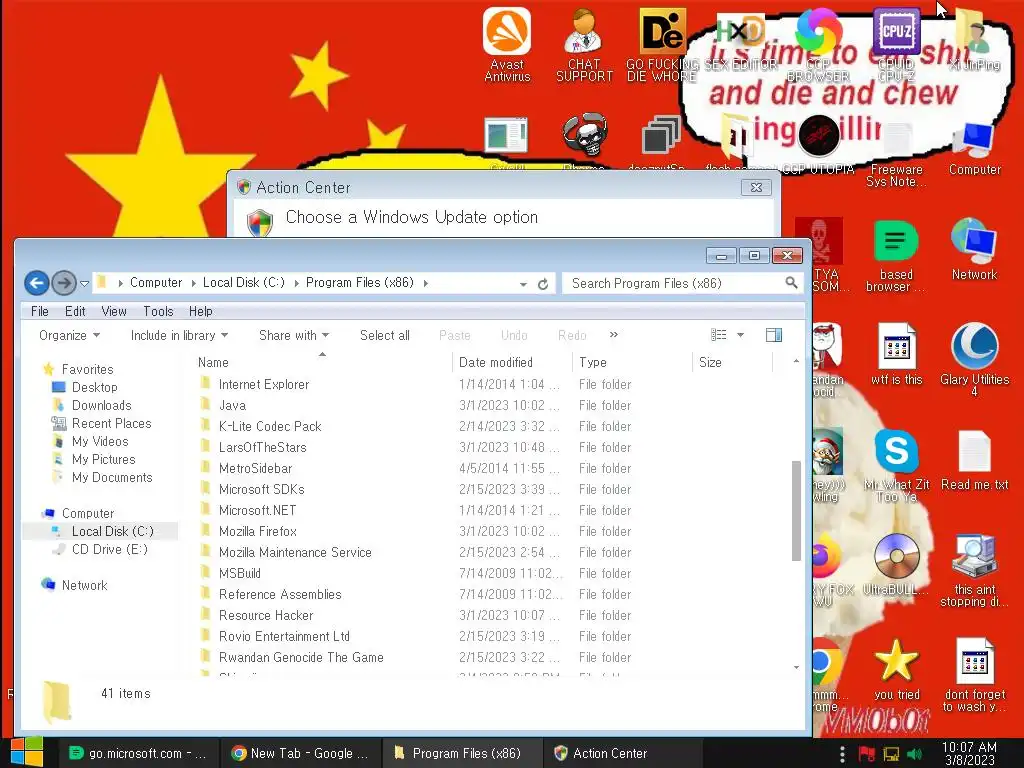This screenshot has width=1024, height=768.
Task: Click Select all in the toolbar
Action: 385,335
